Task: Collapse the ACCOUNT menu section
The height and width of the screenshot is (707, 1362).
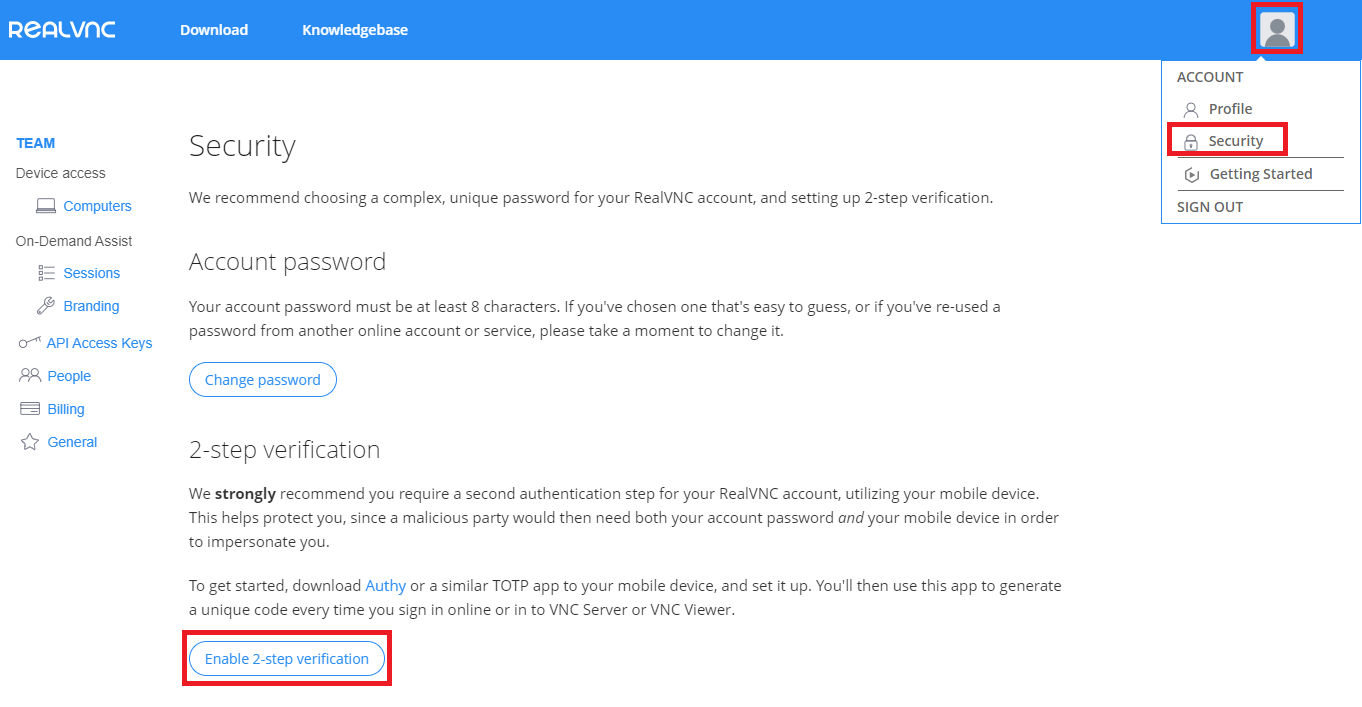Action: point(1210,76)
